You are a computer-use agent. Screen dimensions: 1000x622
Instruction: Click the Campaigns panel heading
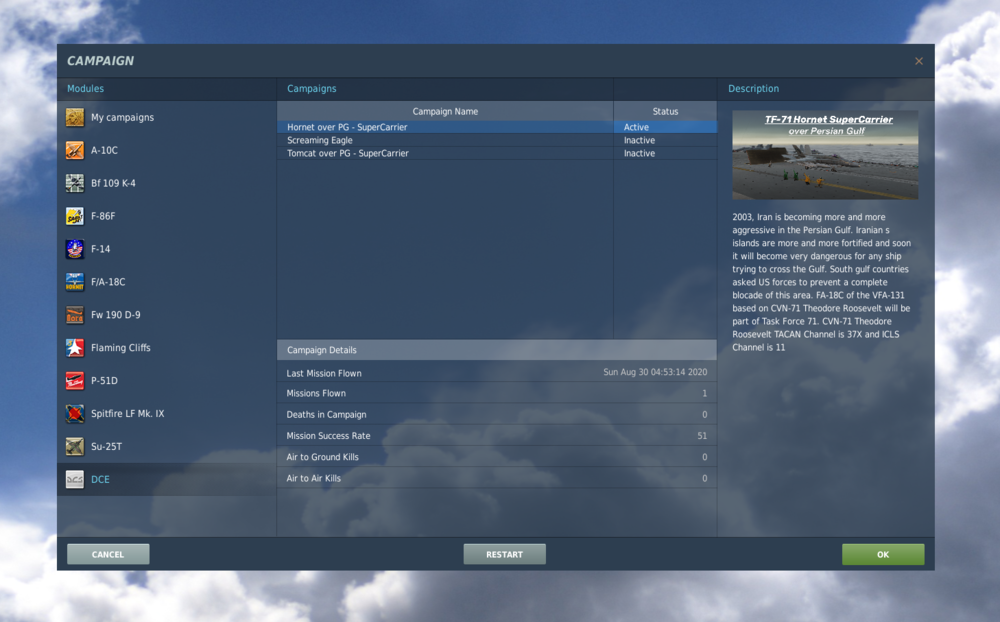(311, 89)
